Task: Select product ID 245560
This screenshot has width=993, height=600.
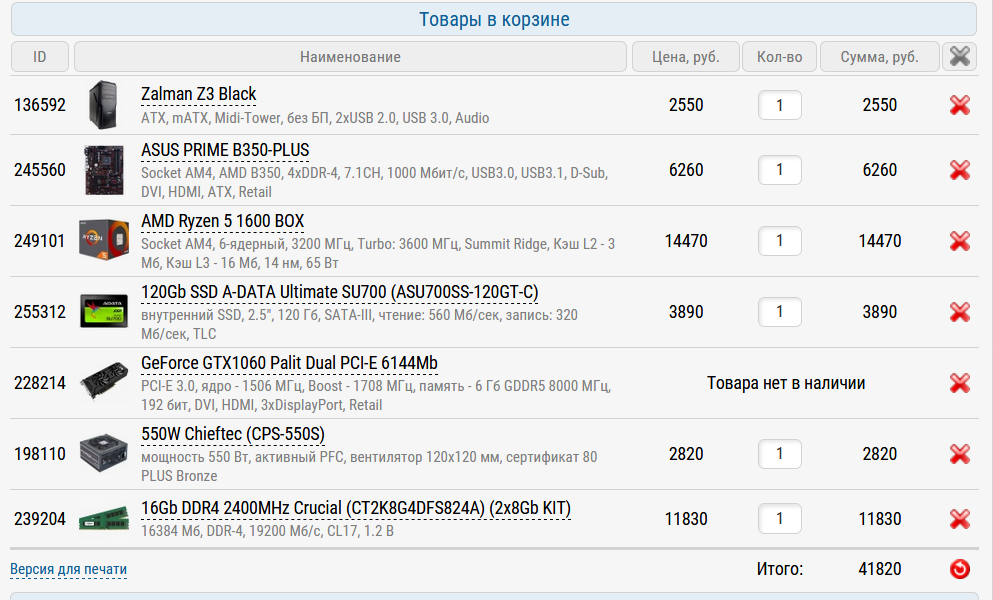Action: coord(40,170)
